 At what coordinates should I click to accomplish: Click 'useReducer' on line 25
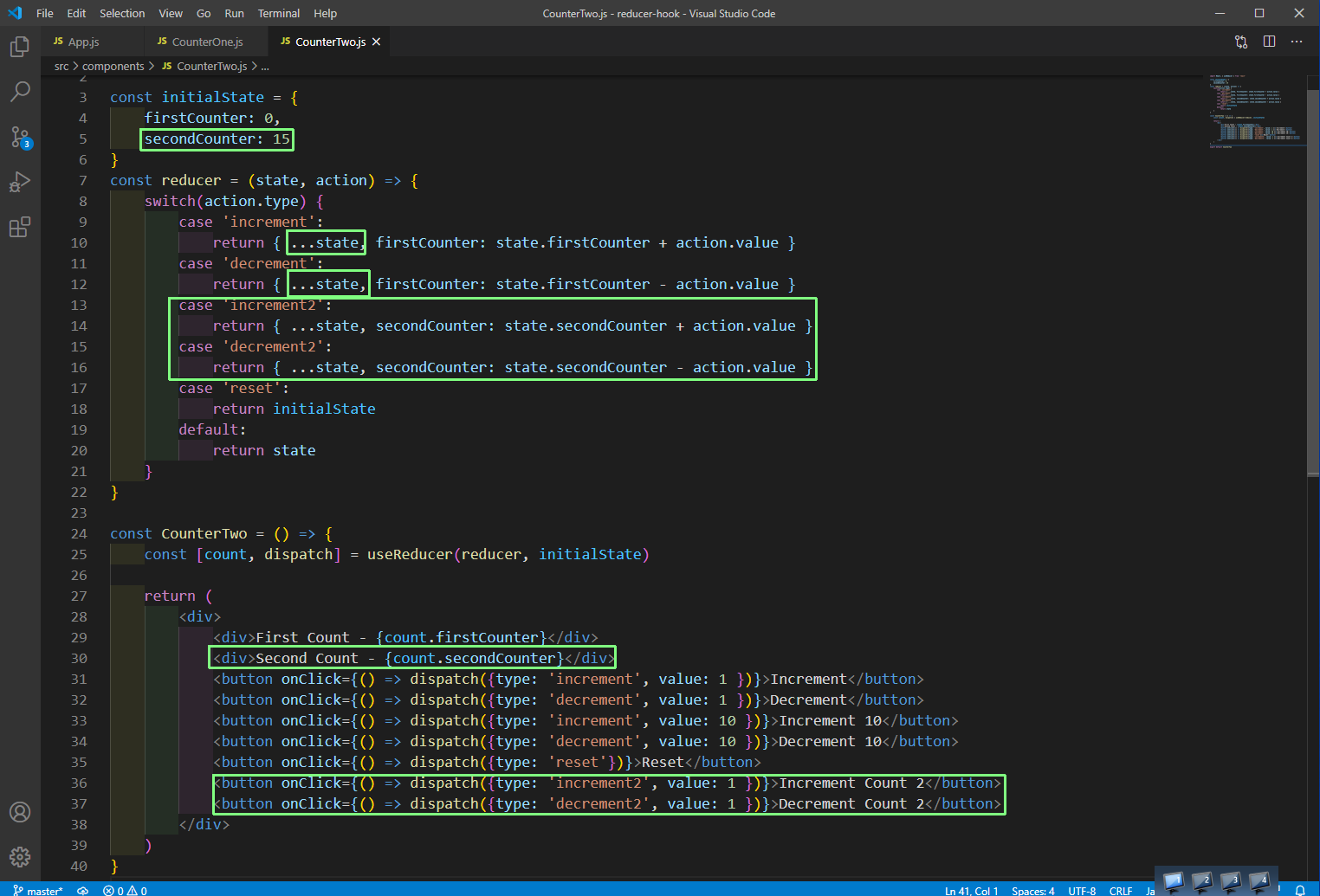pos(410,554)
